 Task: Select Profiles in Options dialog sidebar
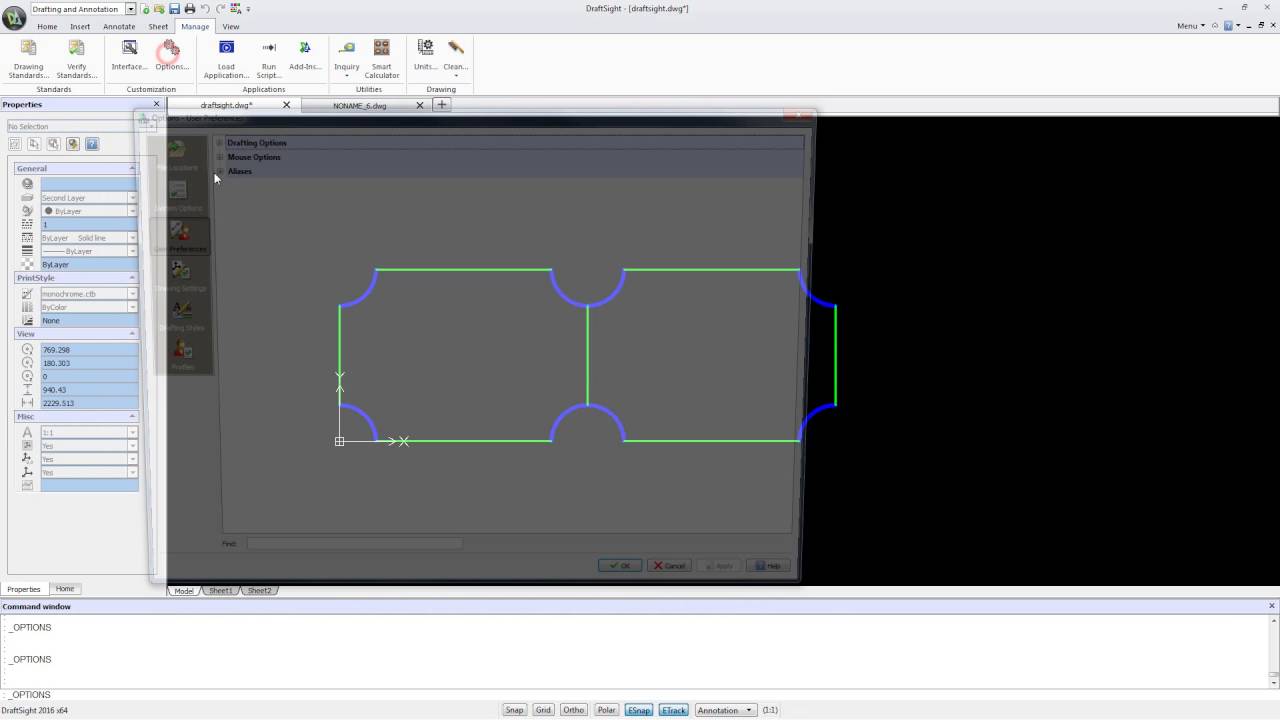tap(181, 355)
